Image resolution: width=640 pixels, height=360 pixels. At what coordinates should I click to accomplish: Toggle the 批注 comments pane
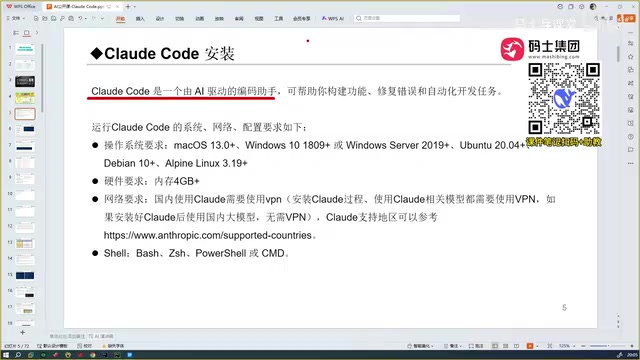pos(476,346)
